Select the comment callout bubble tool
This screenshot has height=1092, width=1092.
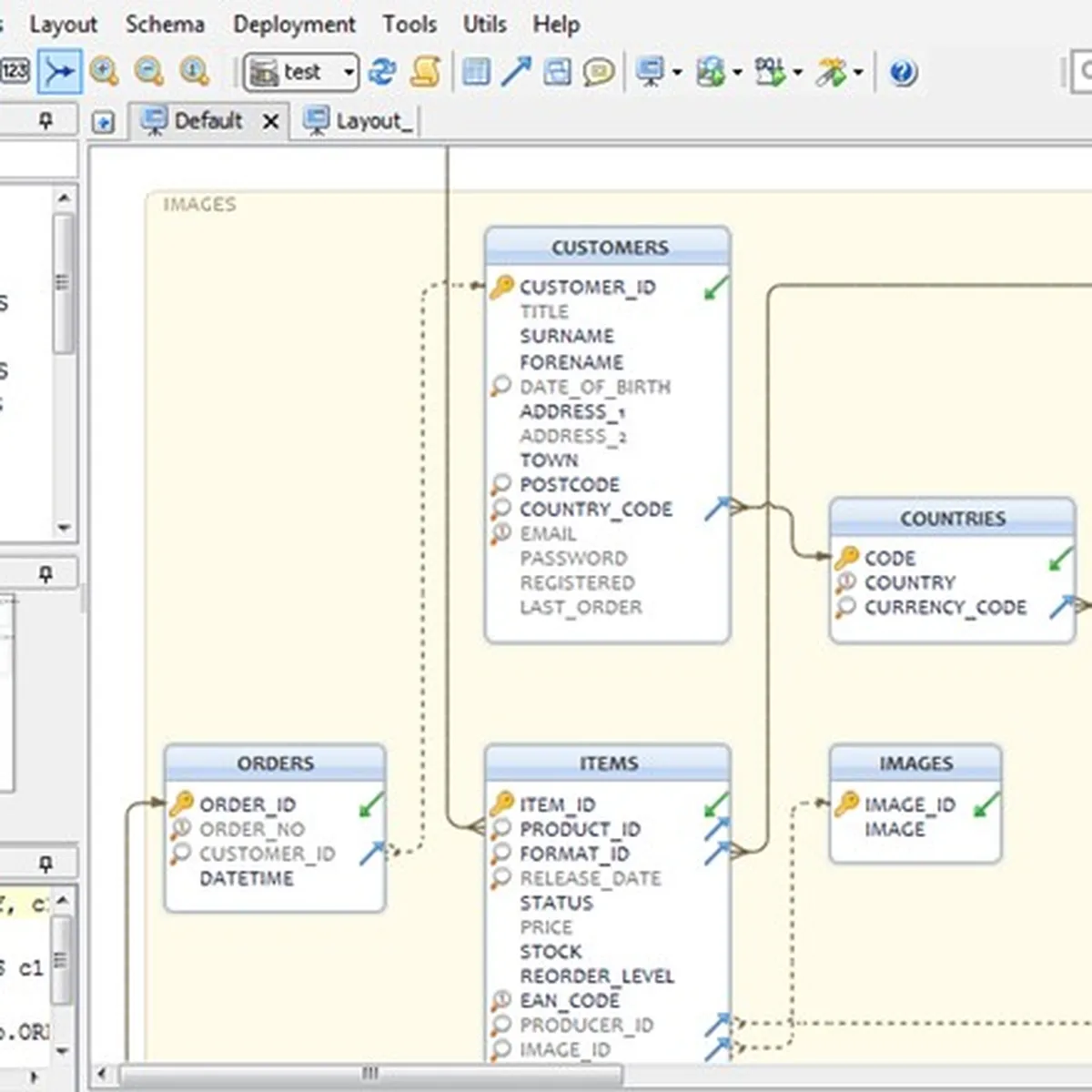(x=598, y=71)
